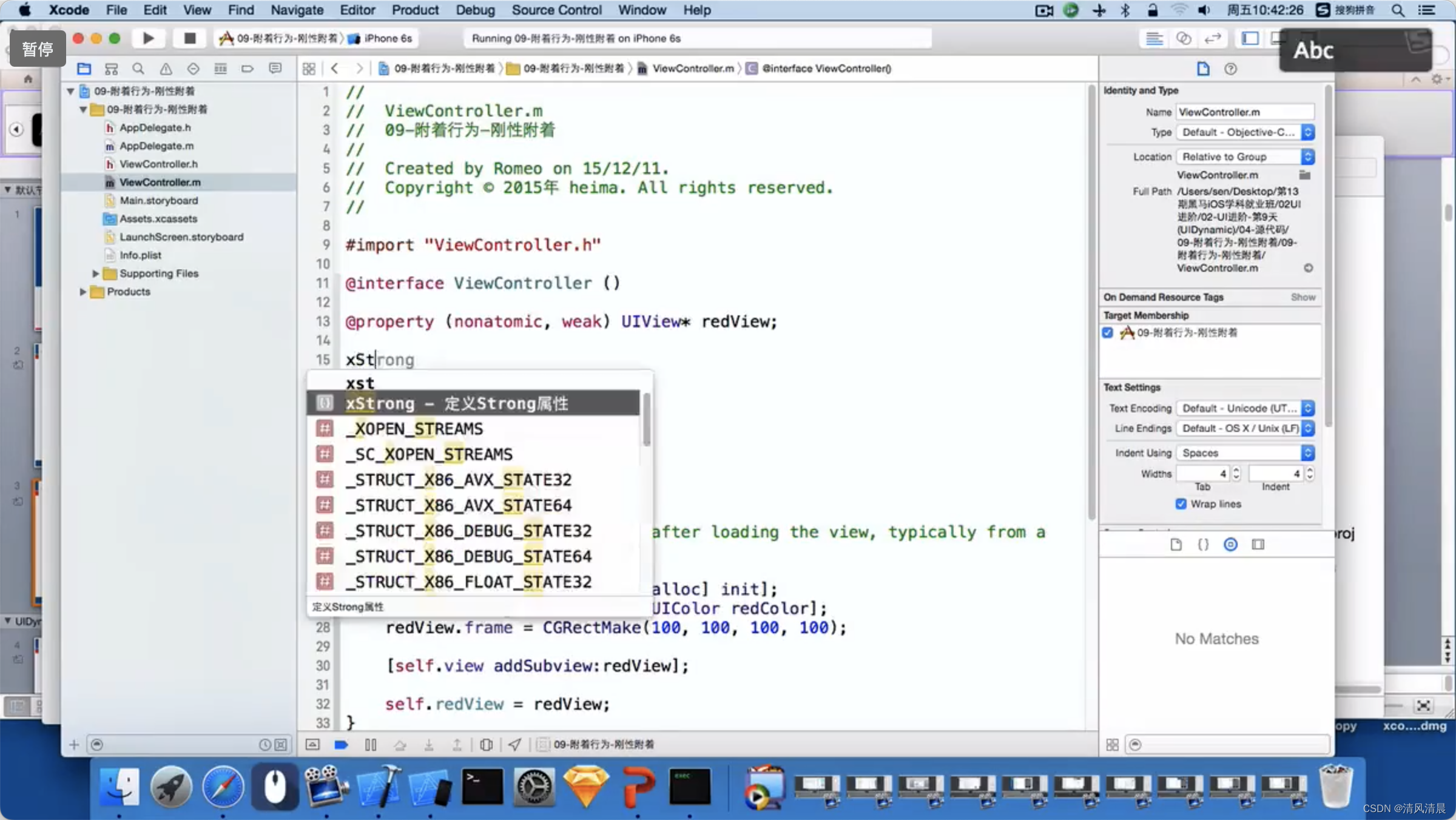Toggle breakpoints in the debug bar
This screenshot has width=1456, height=820.
[341, 744]
